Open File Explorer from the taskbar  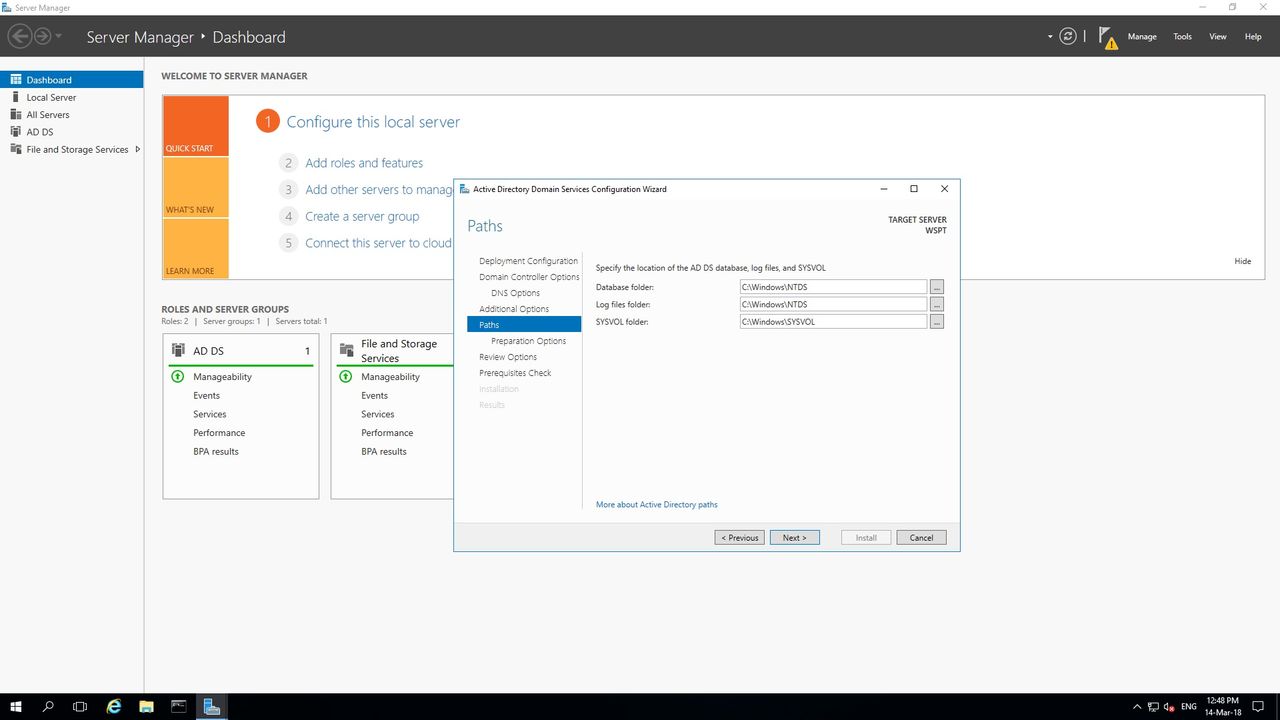pyautogui.click(x=146, y=706)
